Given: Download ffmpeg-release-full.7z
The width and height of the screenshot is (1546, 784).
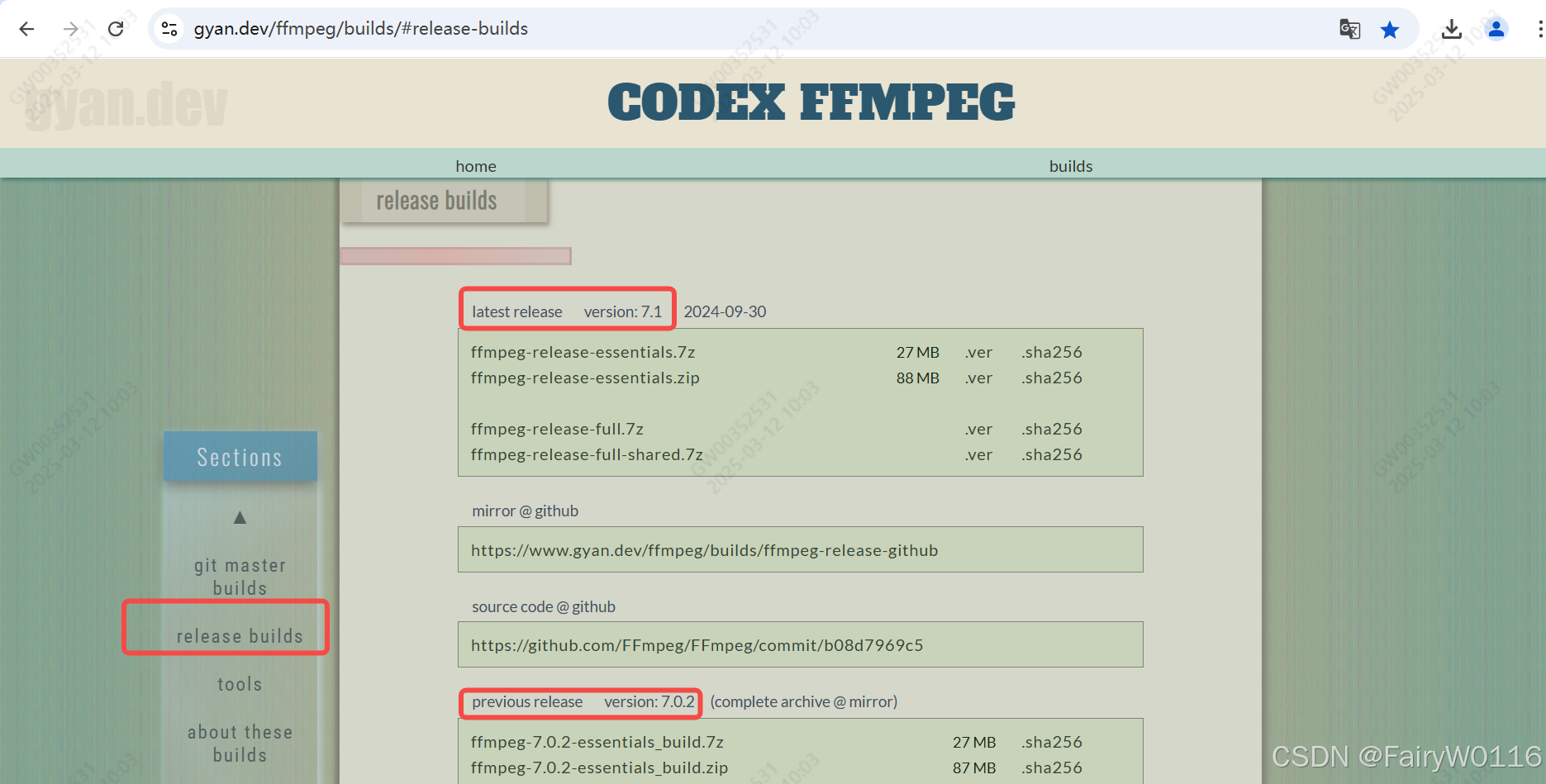Looking at the screenshot, I should pyautogui.click(x=557, y=429).
